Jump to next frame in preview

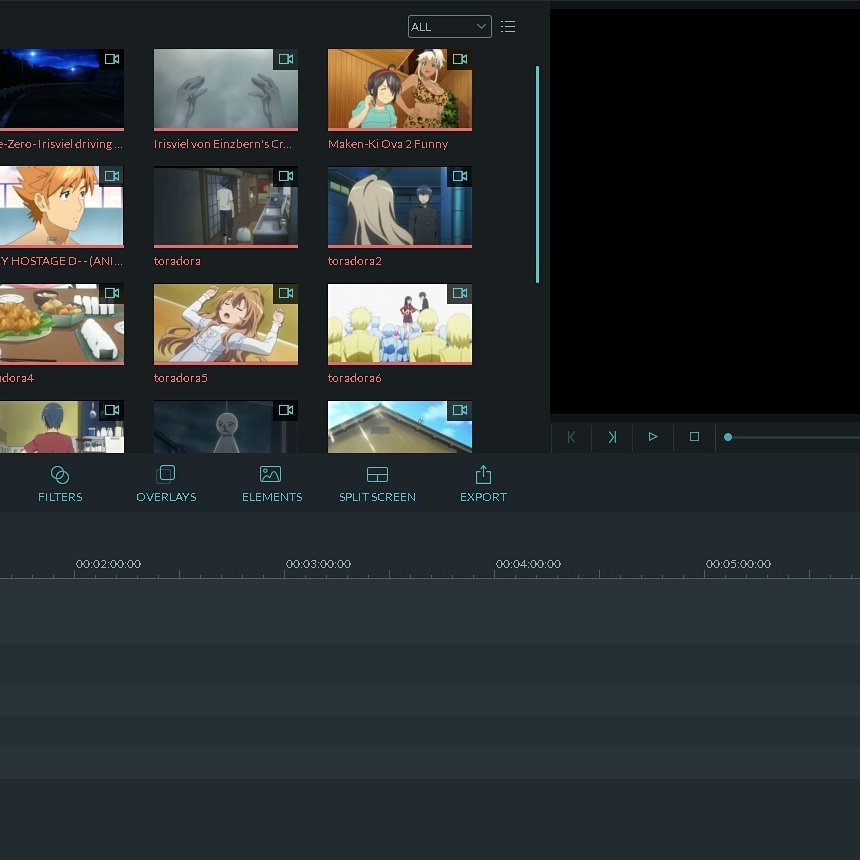pyautogui.click(x=612, y=437)
